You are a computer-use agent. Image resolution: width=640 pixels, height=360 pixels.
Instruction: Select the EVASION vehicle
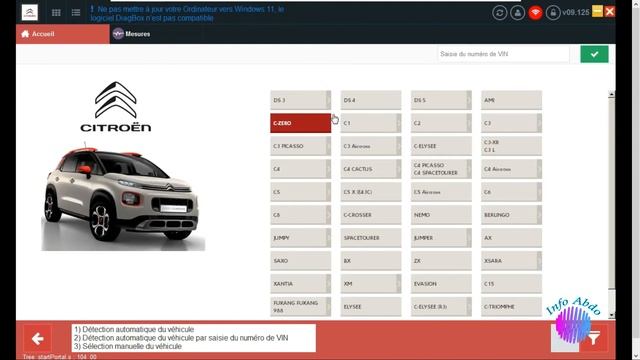point(441,284)
